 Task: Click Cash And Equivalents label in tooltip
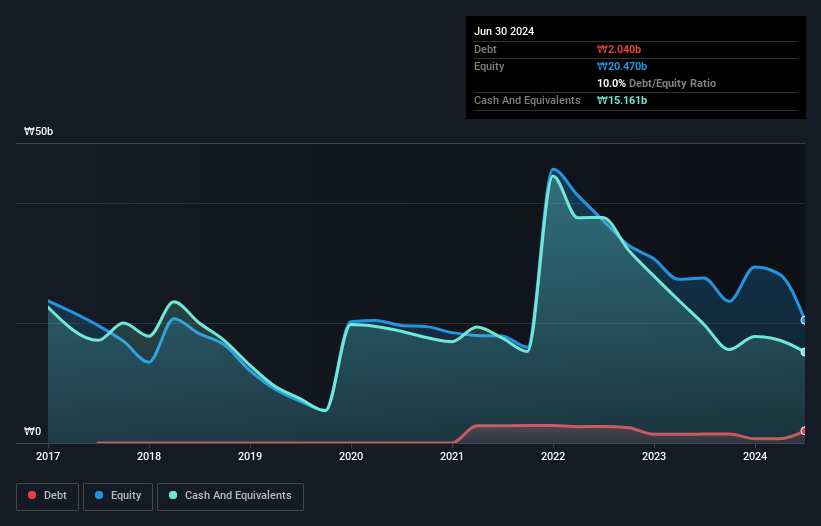[527, 100]
